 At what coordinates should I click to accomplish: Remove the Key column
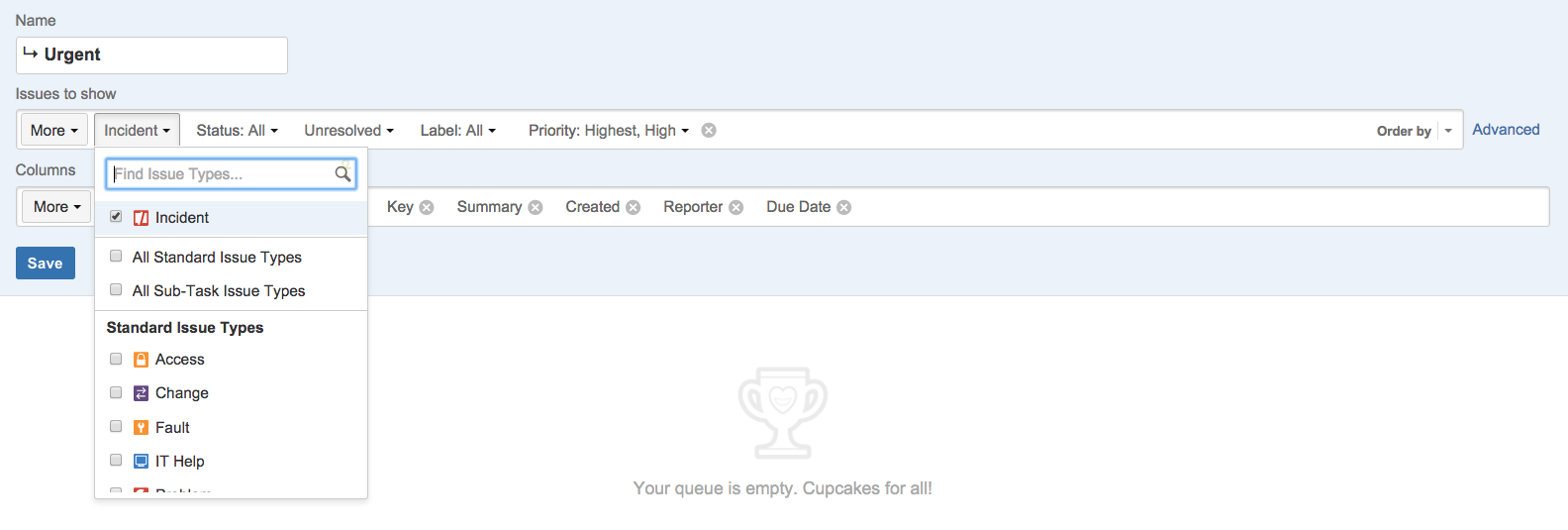click(427, 207)
